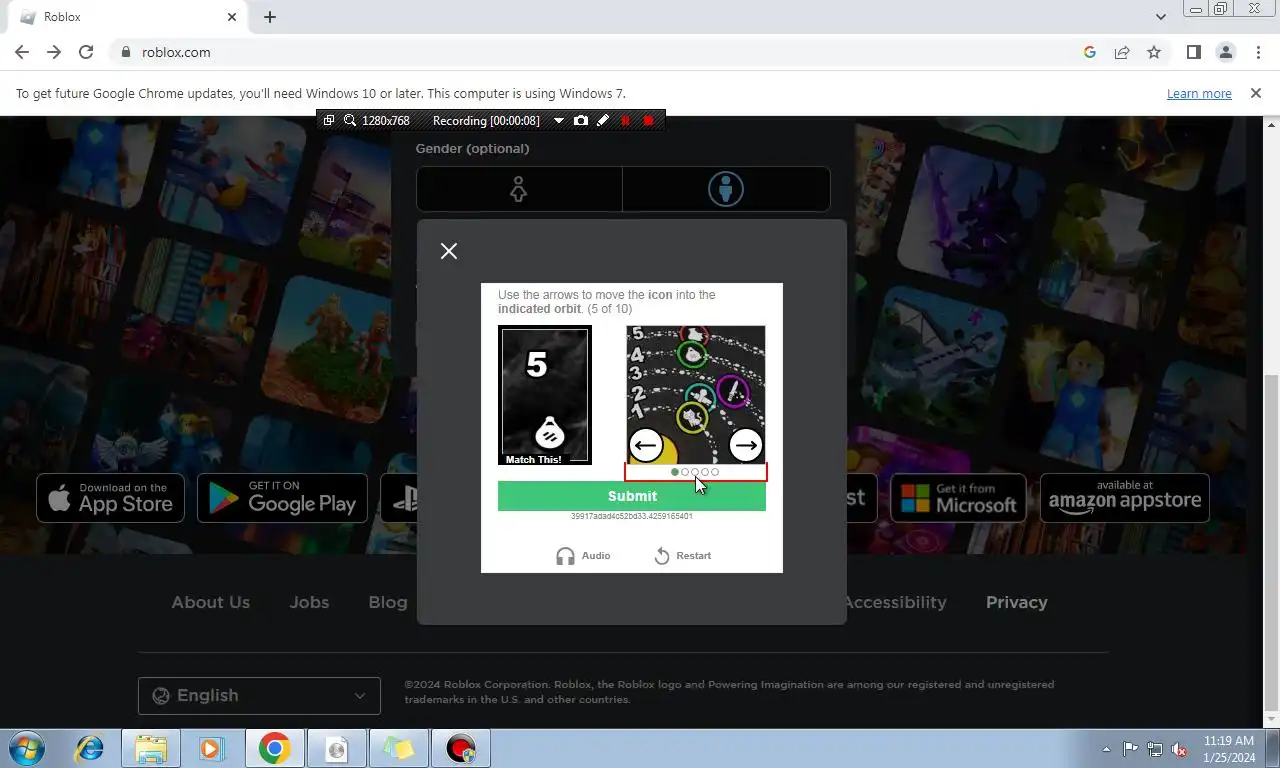Viewport: 1280px width, 768px height.
Task: Close the captcha dialog with the X
Action: click(x=449, y=251)
